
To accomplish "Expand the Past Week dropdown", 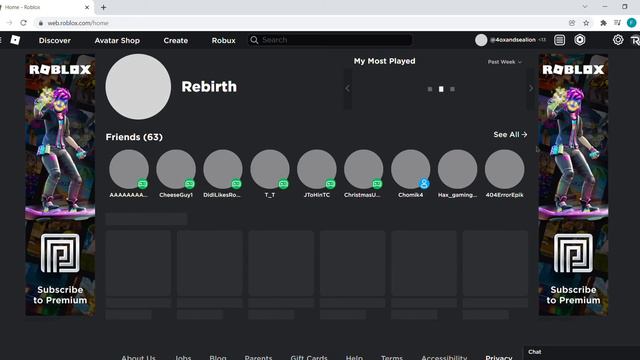I will tap(504, 62).
